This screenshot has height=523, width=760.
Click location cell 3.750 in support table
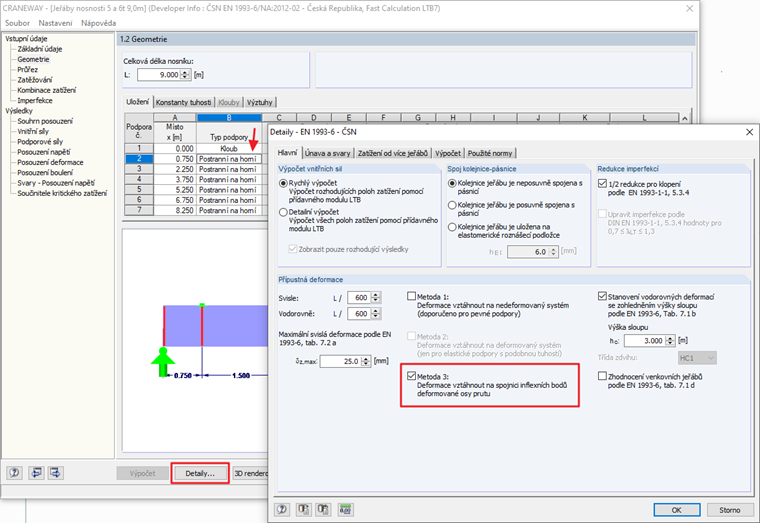coord(174,179)
